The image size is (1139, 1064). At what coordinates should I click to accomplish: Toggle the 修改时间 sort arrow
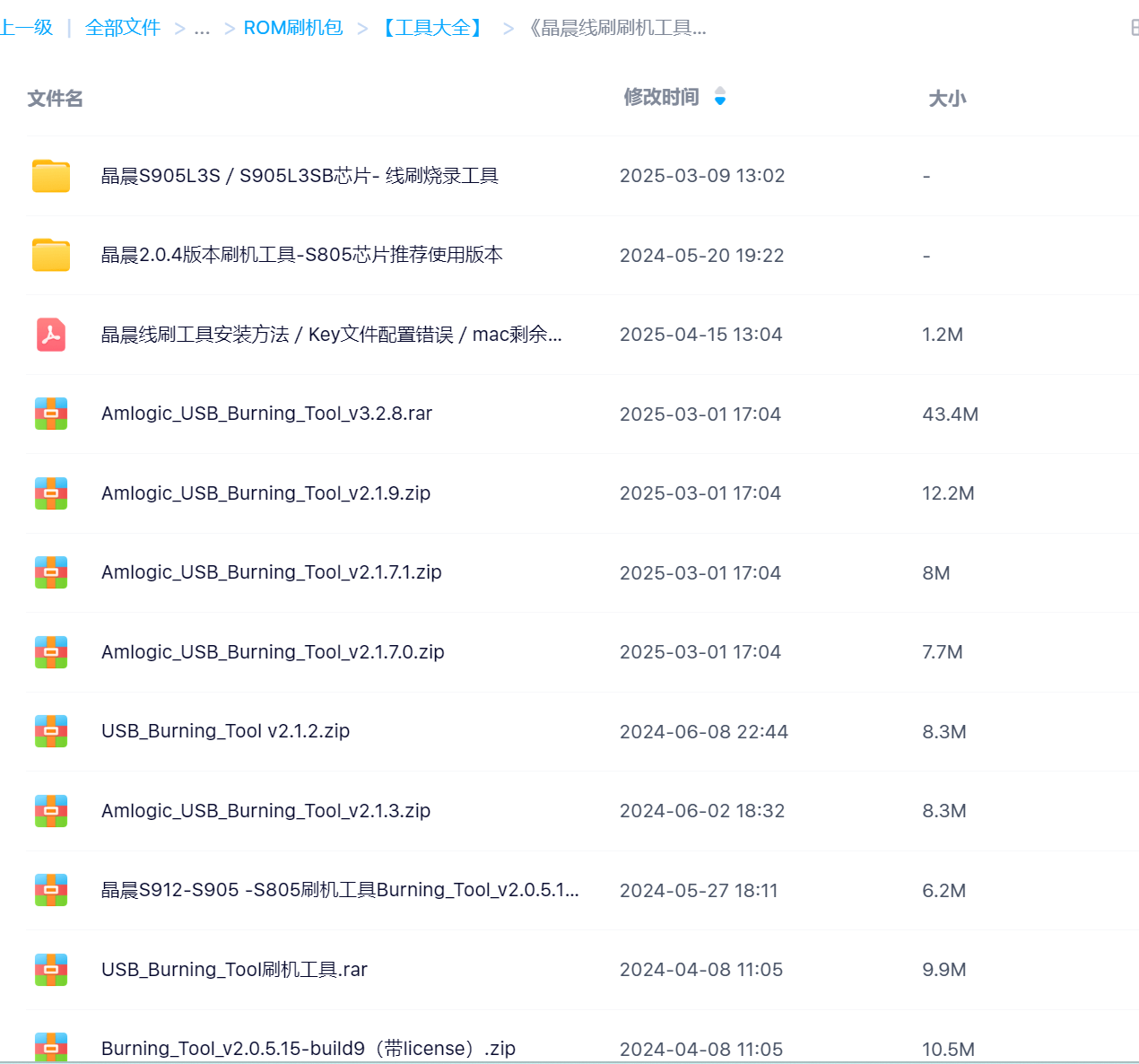719,97
